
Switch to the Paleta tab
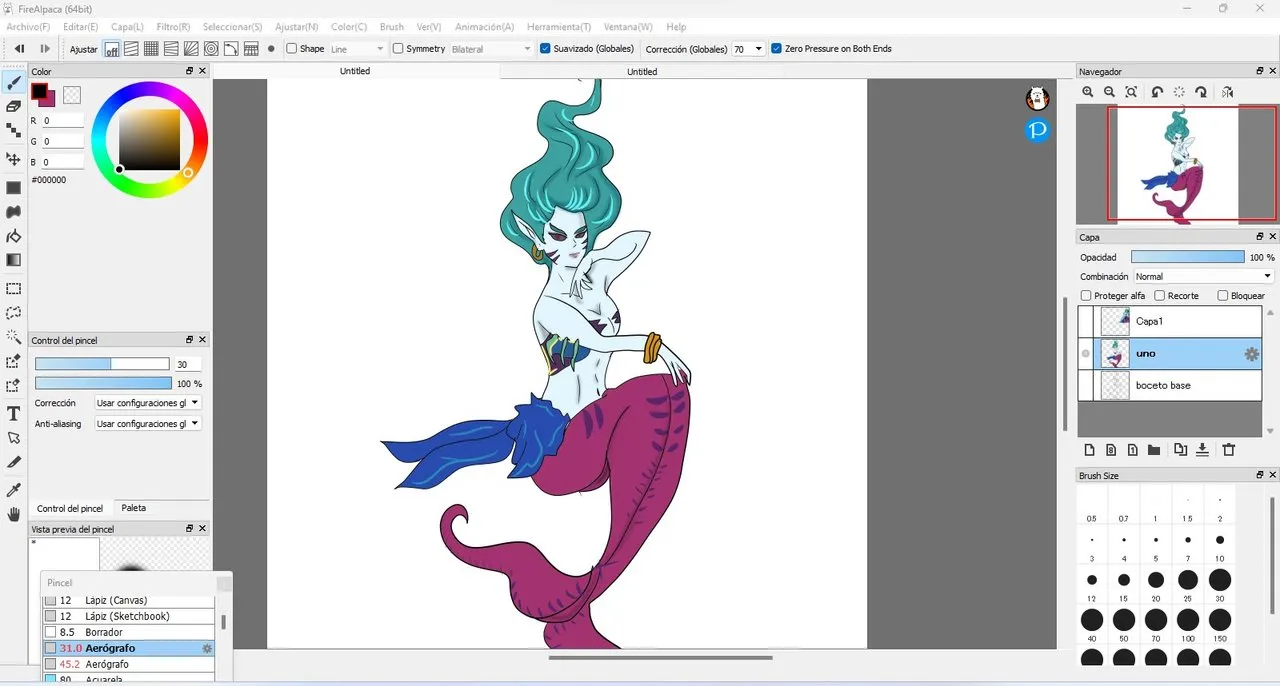[x=133, y=508]
